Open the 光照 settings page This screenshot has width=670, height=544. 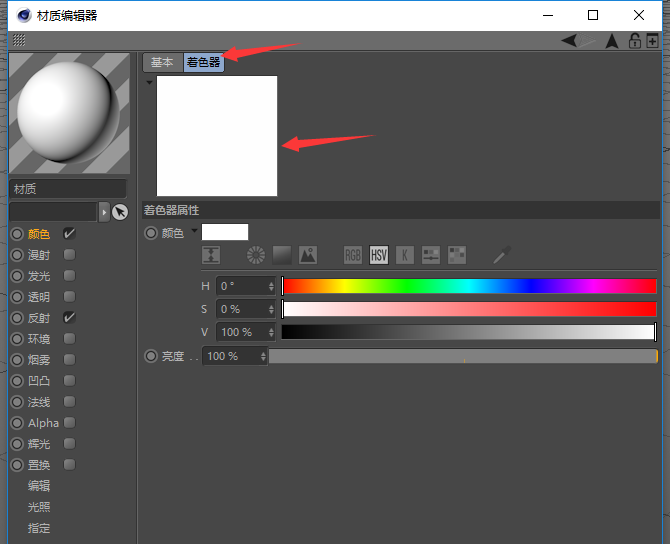click(39, 507)
